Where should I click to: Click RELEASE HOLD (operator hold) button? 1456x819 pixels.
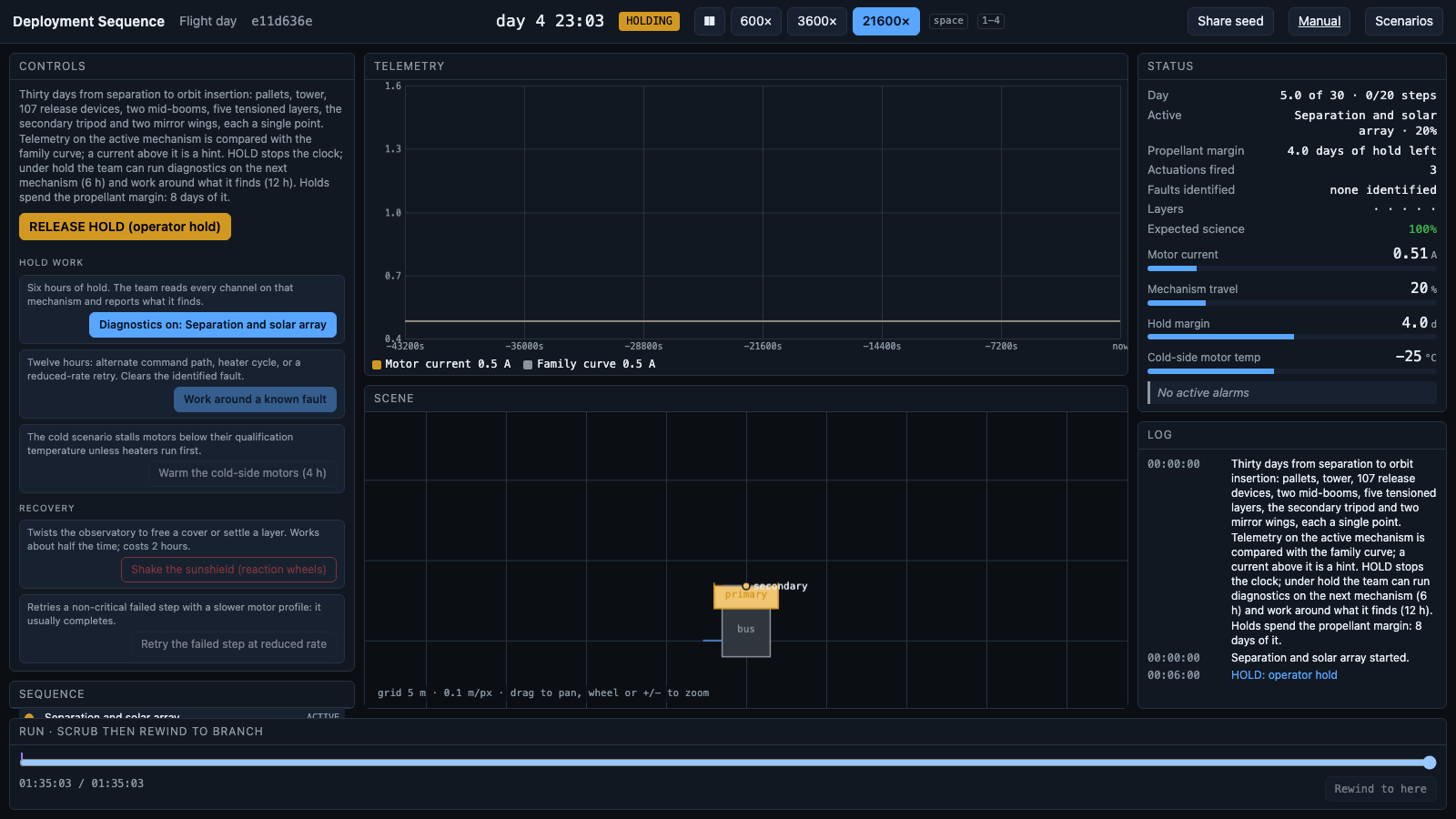pos(125,227)
